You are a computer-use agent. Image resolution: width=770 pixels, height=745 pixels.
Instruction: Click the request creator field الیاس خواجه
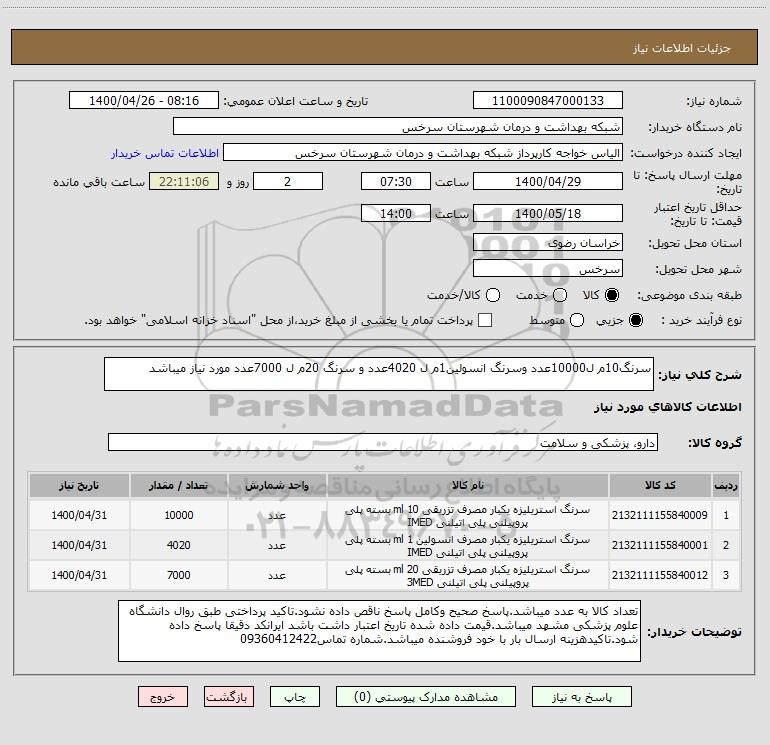[x=423, y=152]
